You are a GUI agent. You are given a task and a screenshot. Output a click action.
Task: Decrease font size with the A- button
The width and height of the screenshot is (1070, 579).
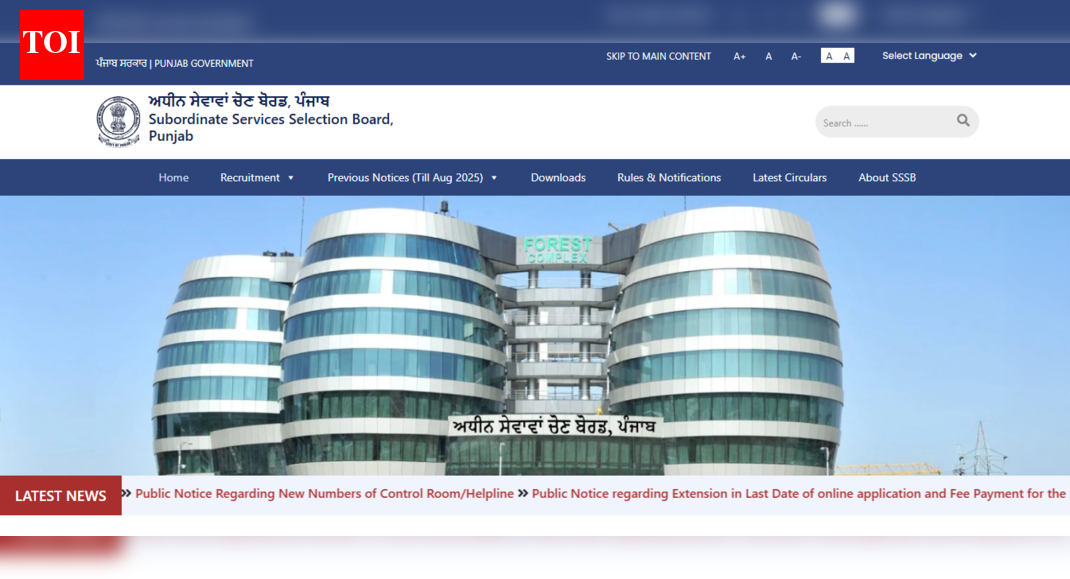(x=796, y=55)
